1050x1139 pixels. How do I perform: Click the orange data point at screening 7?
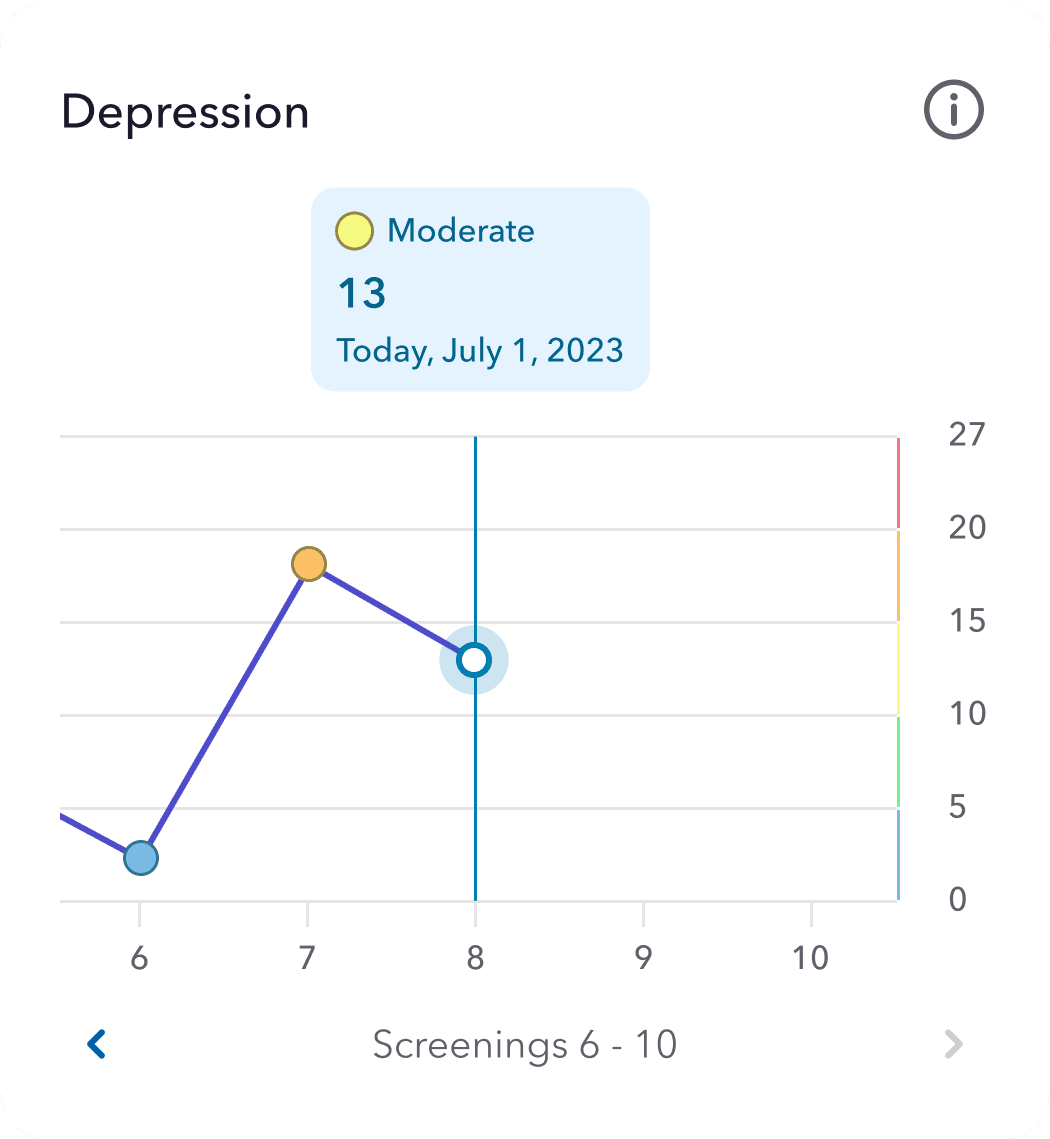click(x=308, y=564)
